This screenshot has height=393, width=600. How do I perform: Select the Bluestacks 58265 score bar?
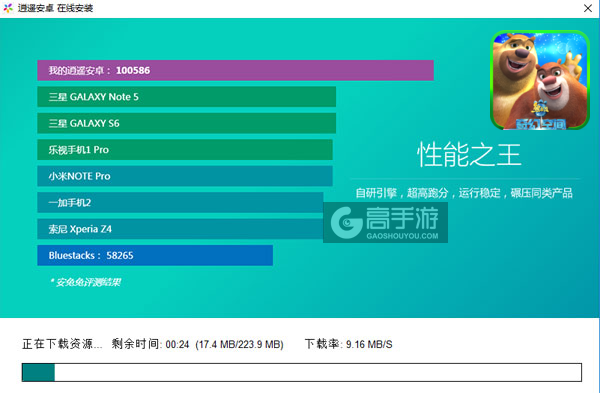(x=155, y=255)
